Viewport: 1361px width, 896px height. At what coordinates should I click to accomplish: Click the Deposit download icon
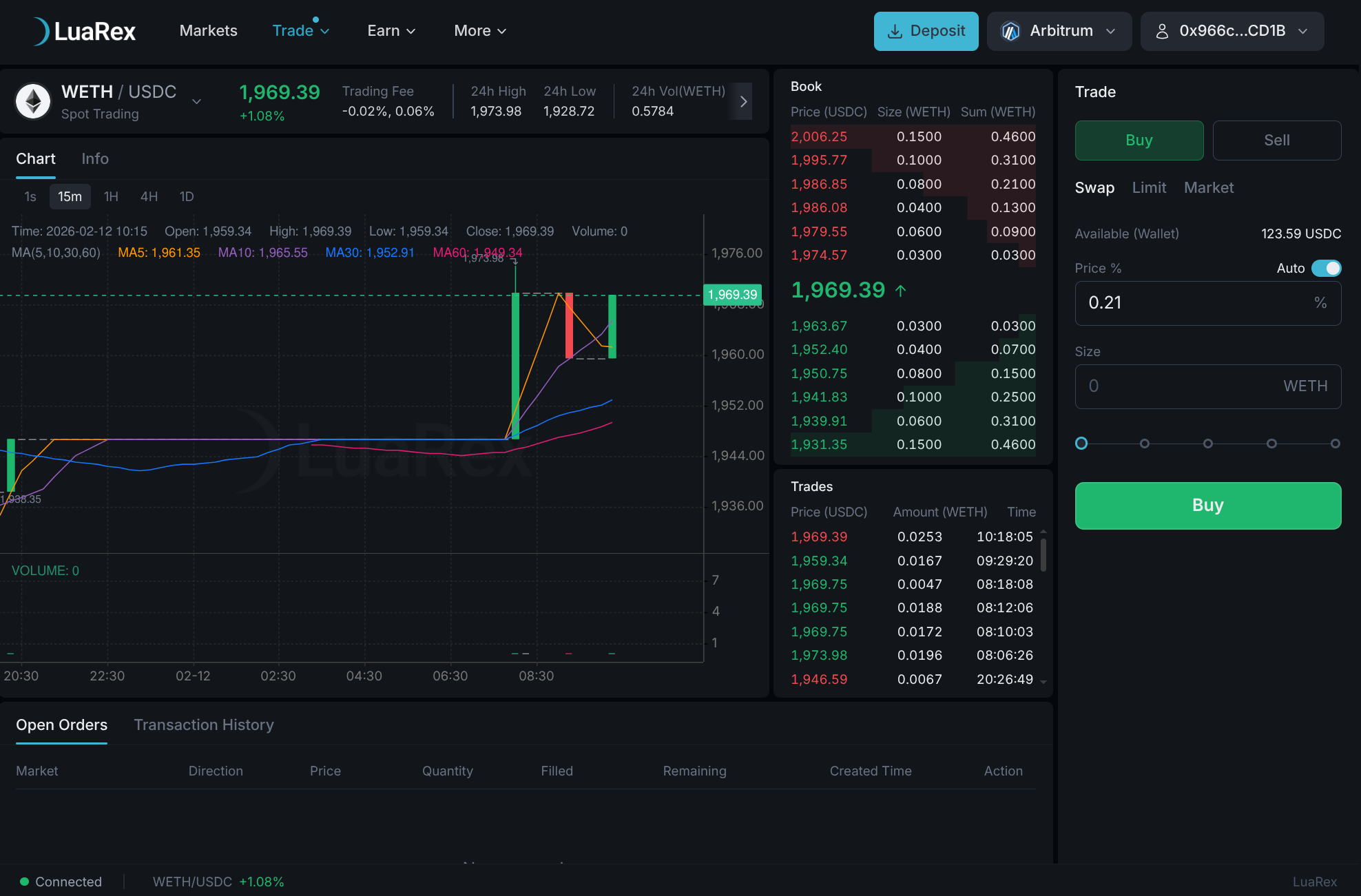(x=895, y=31)
